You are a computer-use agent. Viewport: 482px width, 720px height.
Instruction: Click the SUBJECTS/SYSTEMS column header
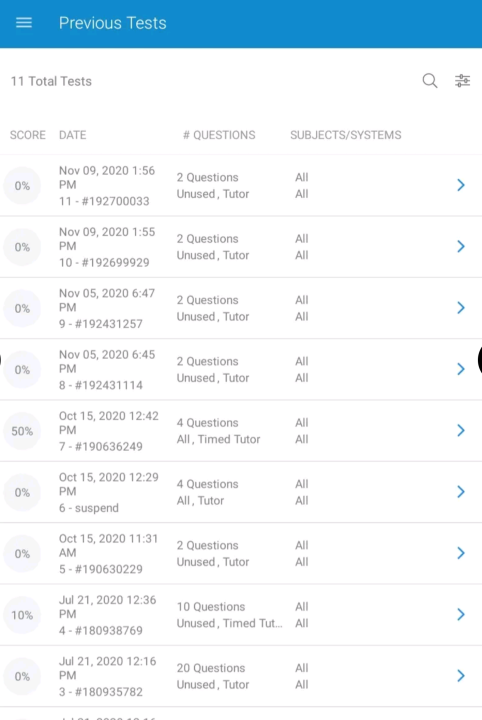click(346, 135)
